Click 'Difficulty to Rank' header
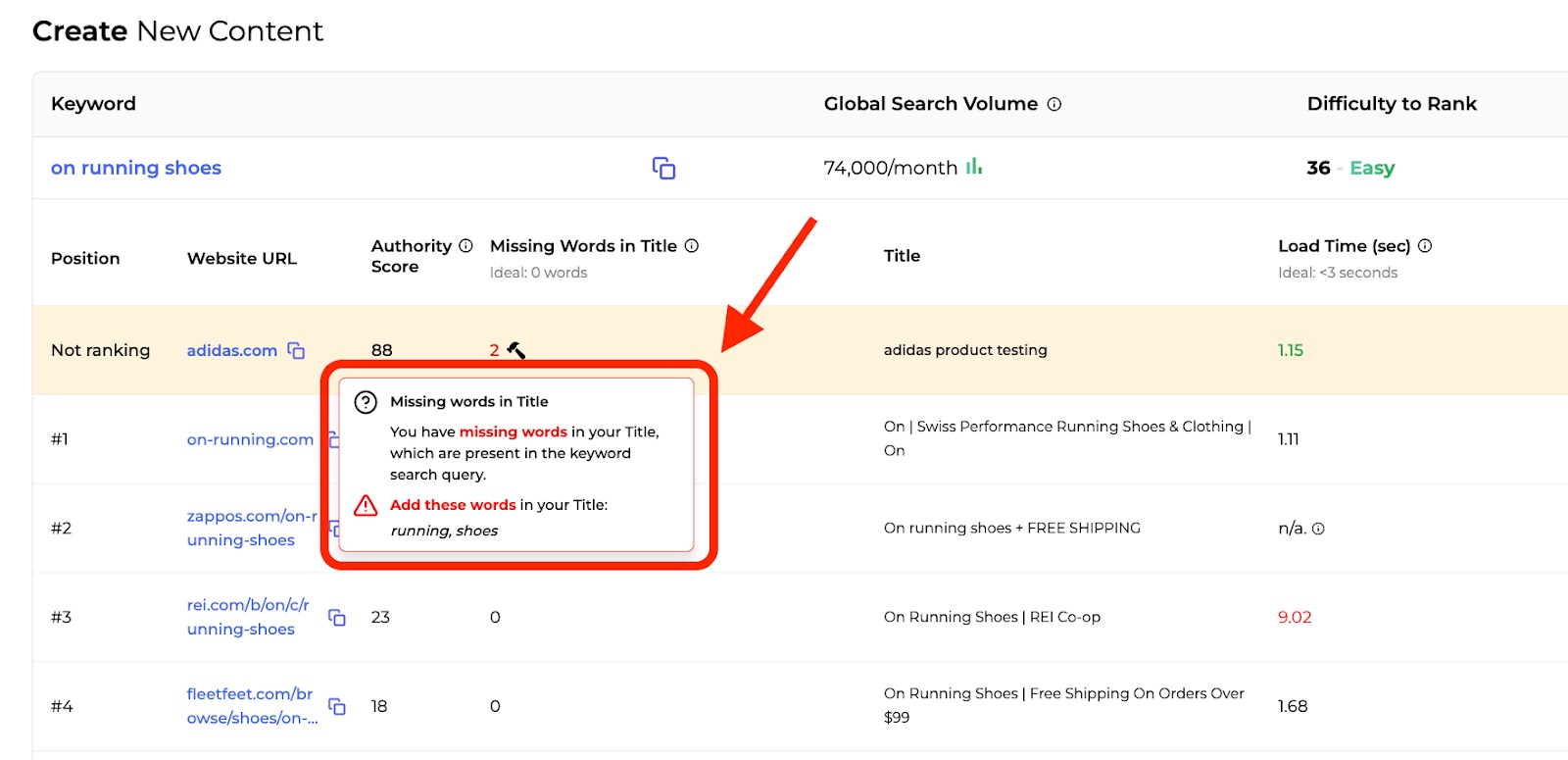 click(1392, 104)
